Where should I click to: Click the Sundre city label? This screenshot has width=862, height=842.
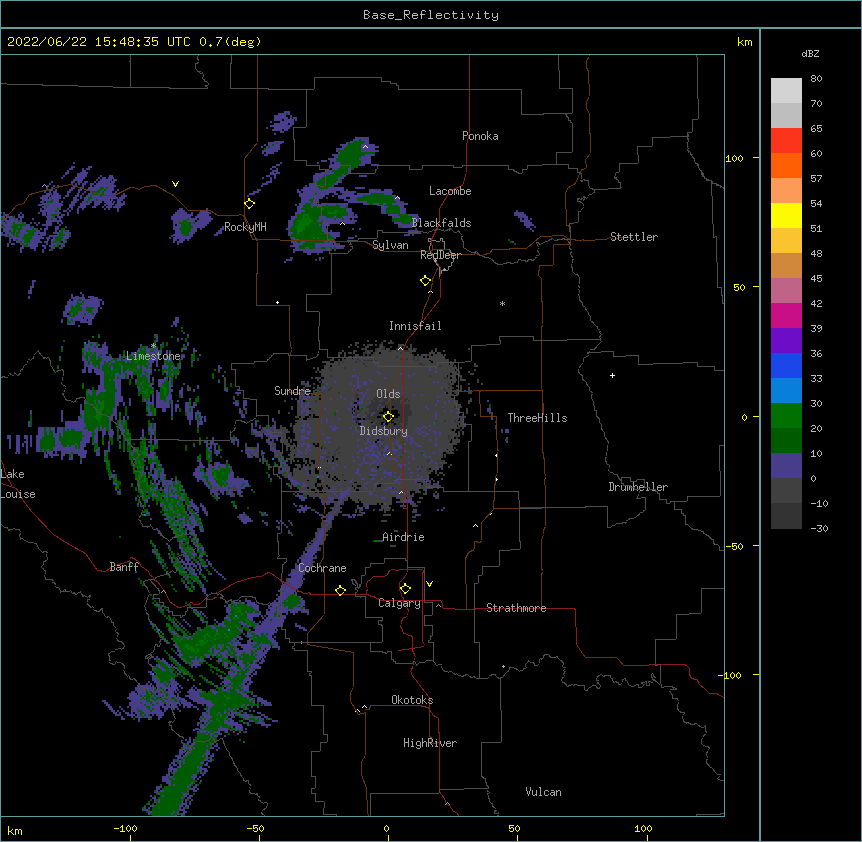[x=292, y=391]
